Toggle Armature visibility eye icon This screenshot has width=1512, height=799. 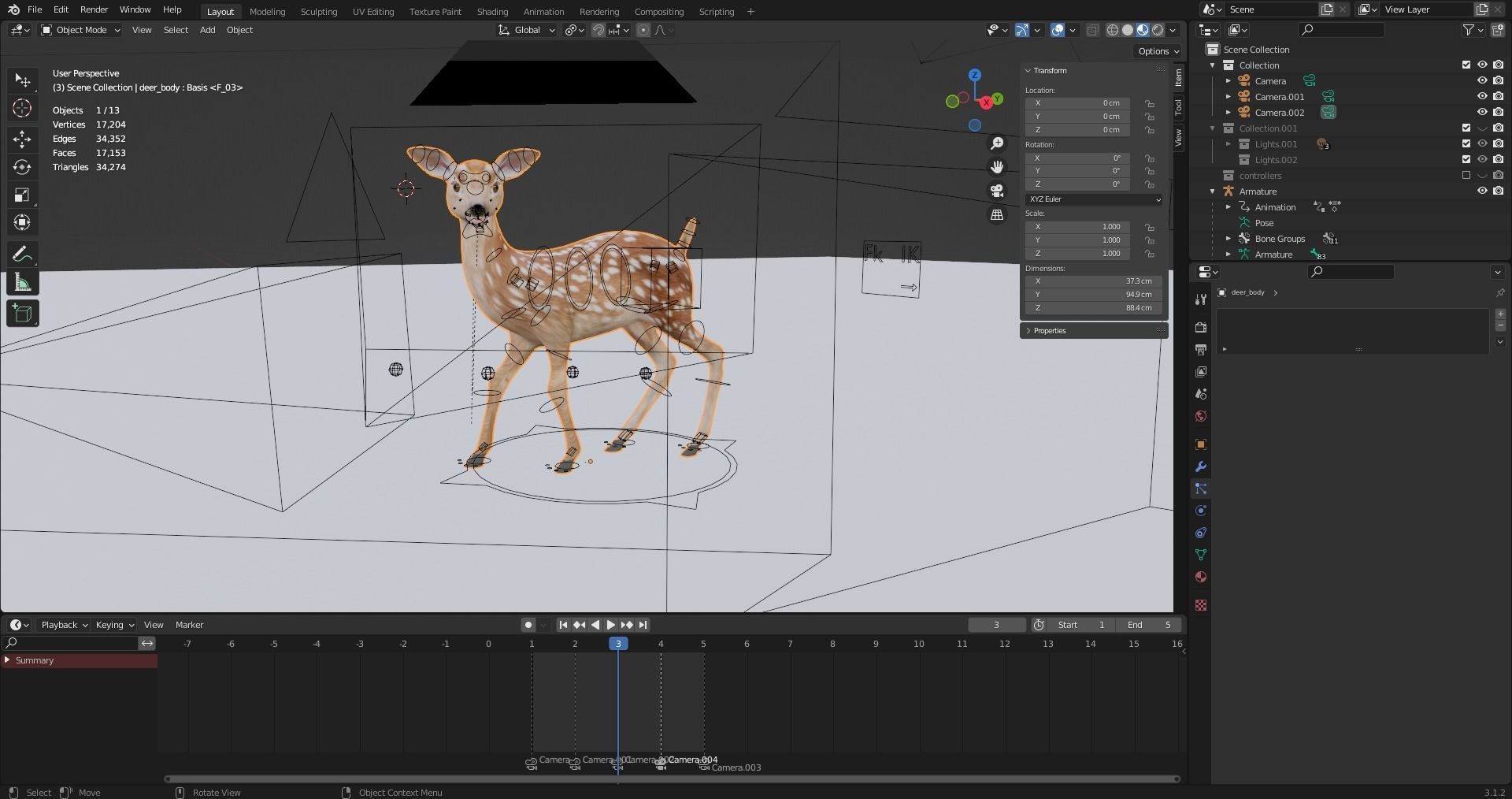(x=1481, y=191)
